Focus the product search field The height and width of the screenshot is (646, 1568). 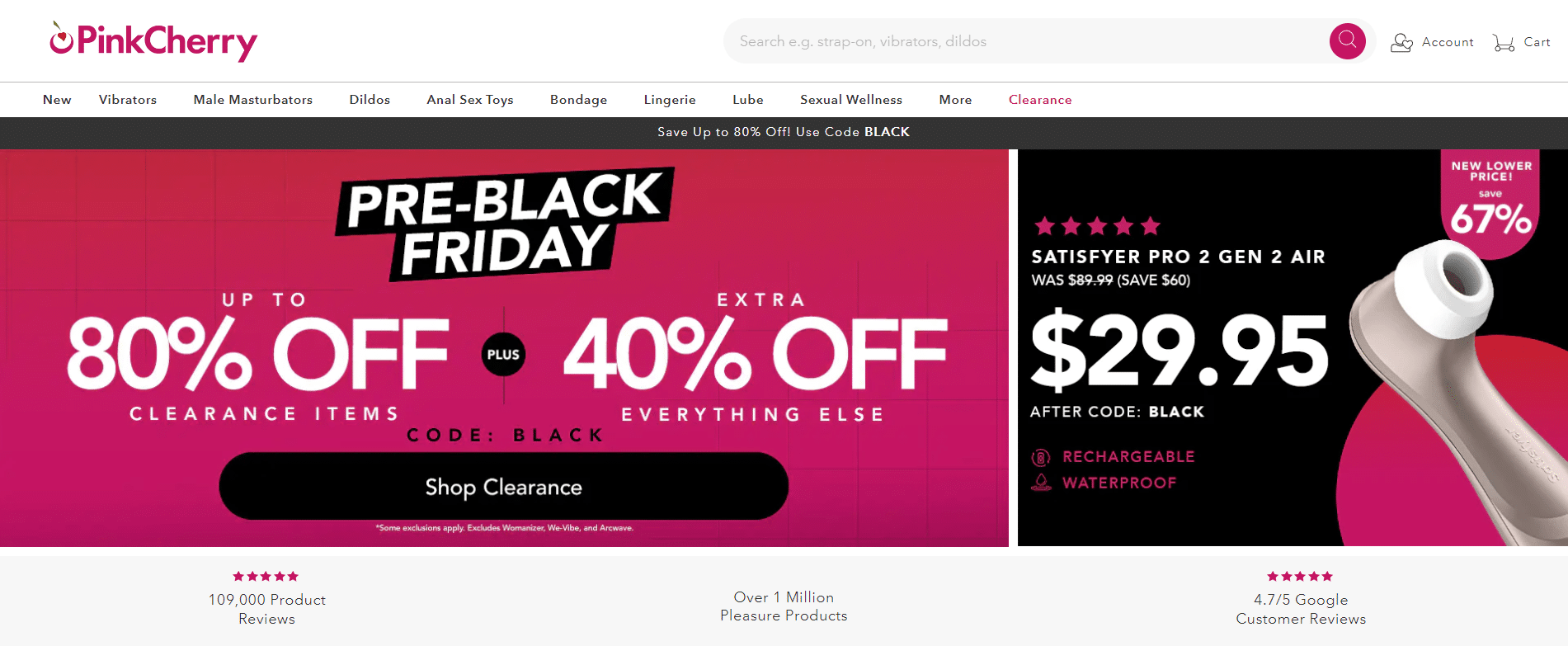(1023, 41)
